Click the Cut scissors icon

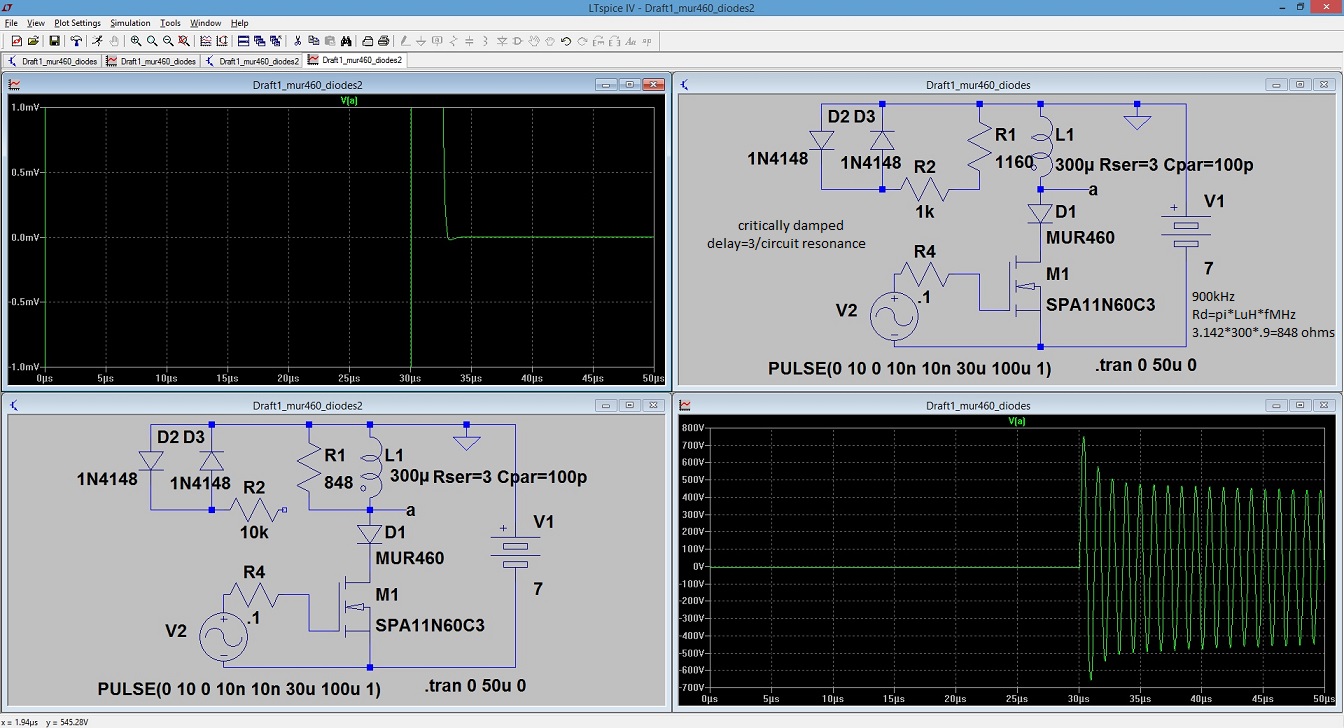pyautogui.click(x=297, y=41)
